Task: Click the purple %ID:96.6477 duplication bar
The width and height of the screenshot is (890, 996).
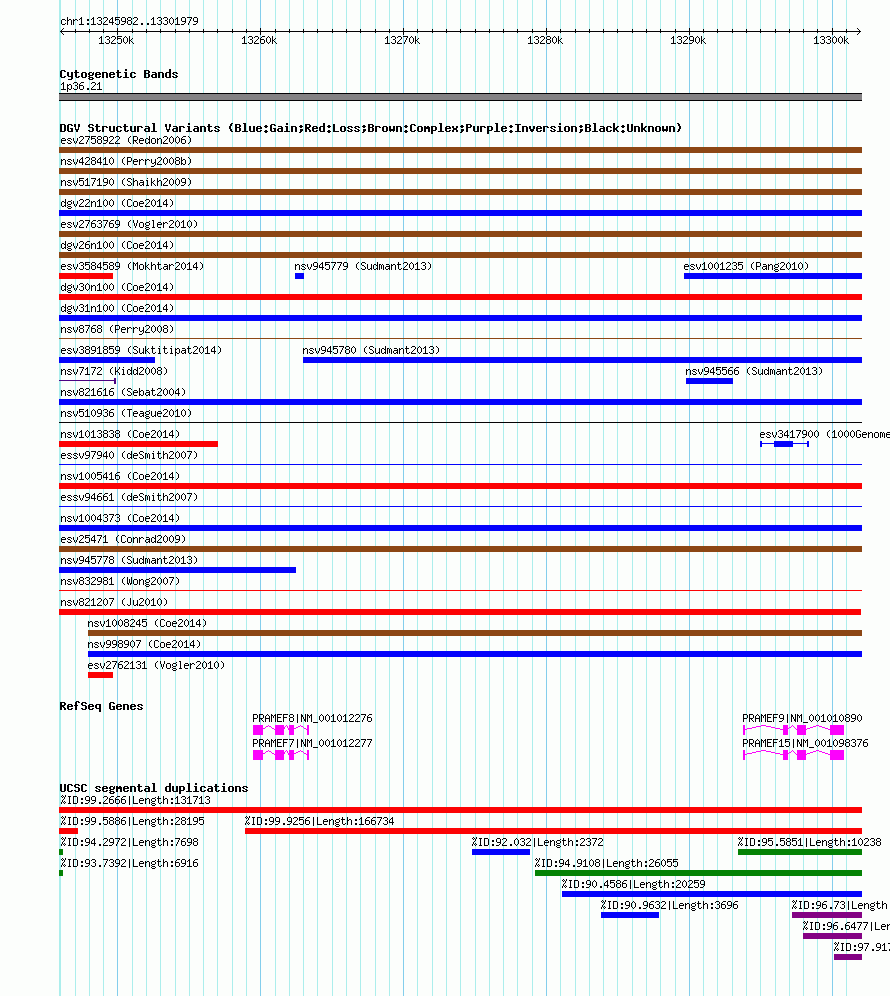Action: click(x=832, y=936)
